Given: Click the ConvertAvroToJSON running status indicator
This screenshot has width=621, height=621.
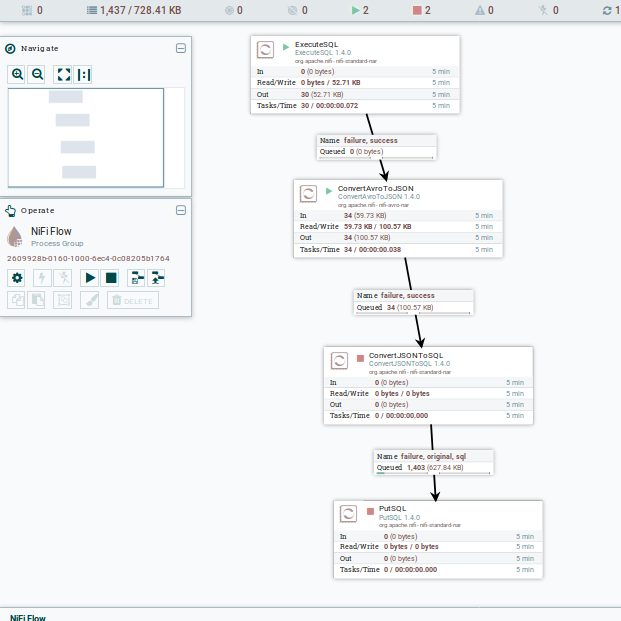Looking at the screenshot, I should point(329,191).
